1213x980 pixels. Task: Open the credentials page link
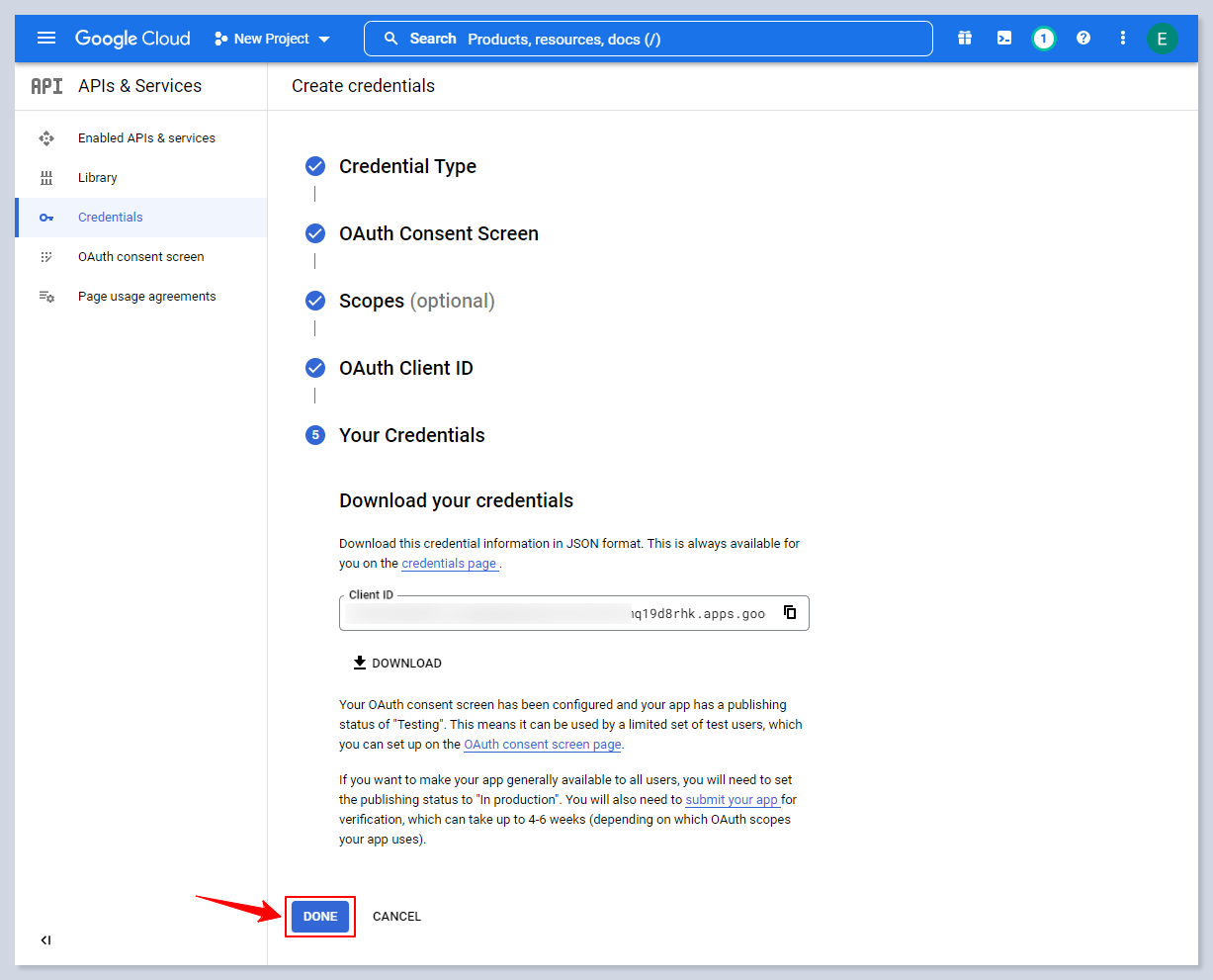[449, 564]
